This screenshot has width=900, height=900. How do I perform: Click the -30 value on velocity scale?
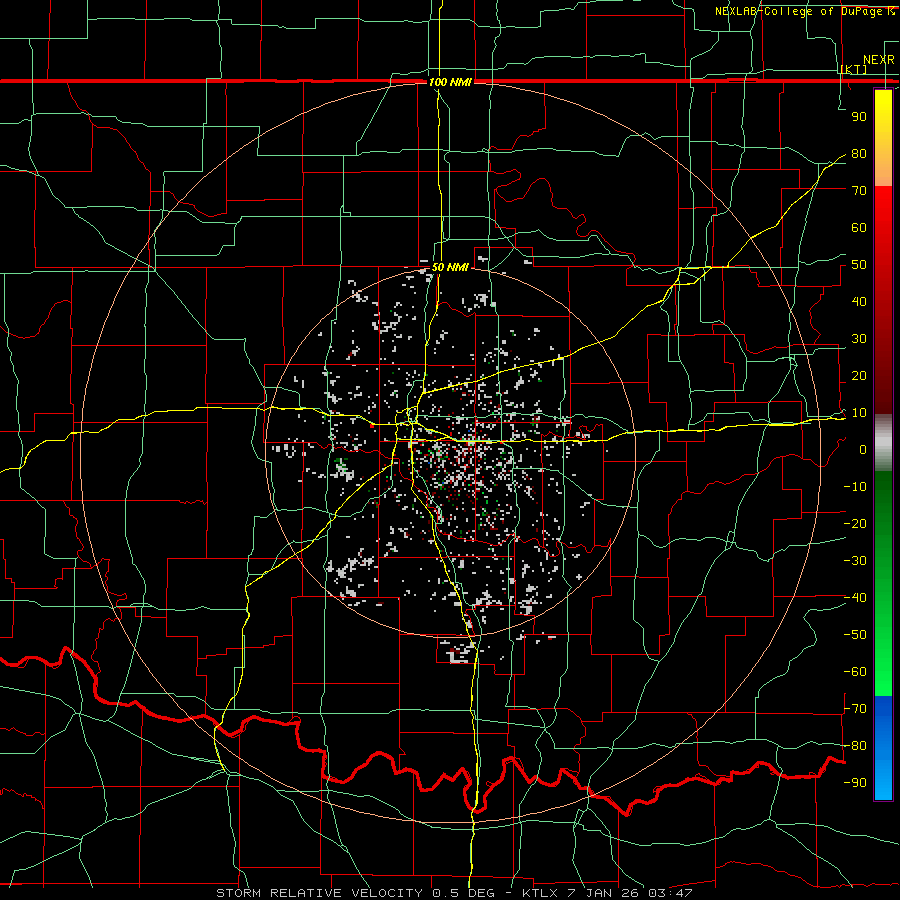855,561
